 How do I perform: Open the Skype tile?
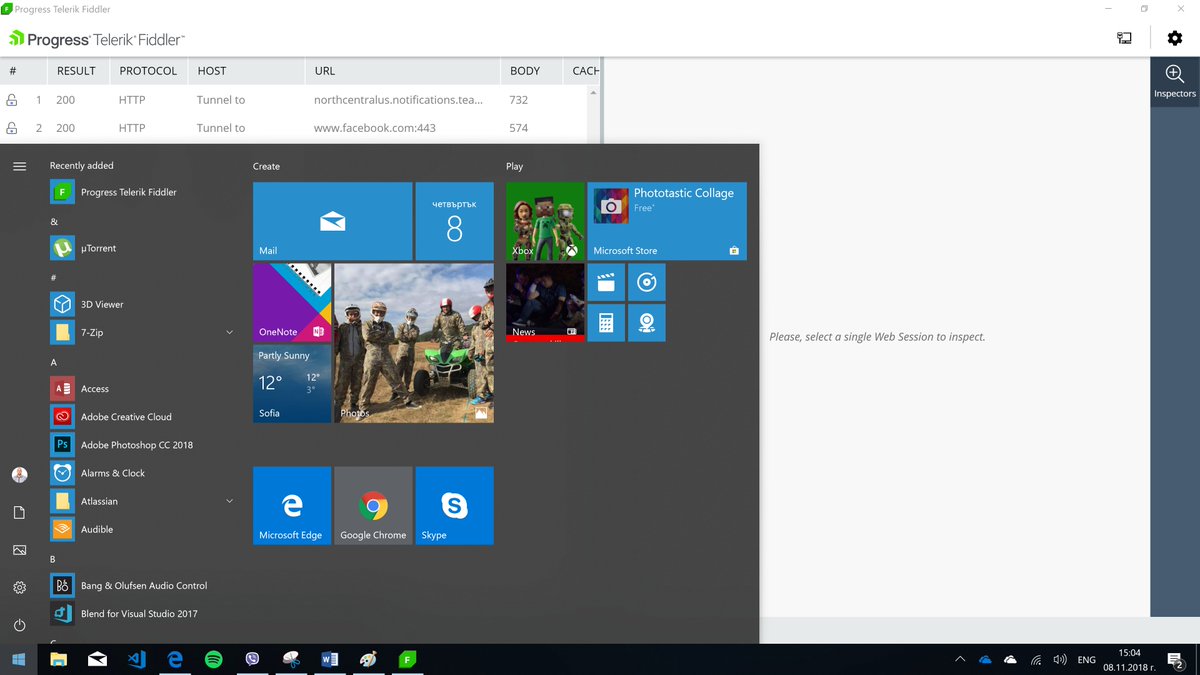[454, 505]
